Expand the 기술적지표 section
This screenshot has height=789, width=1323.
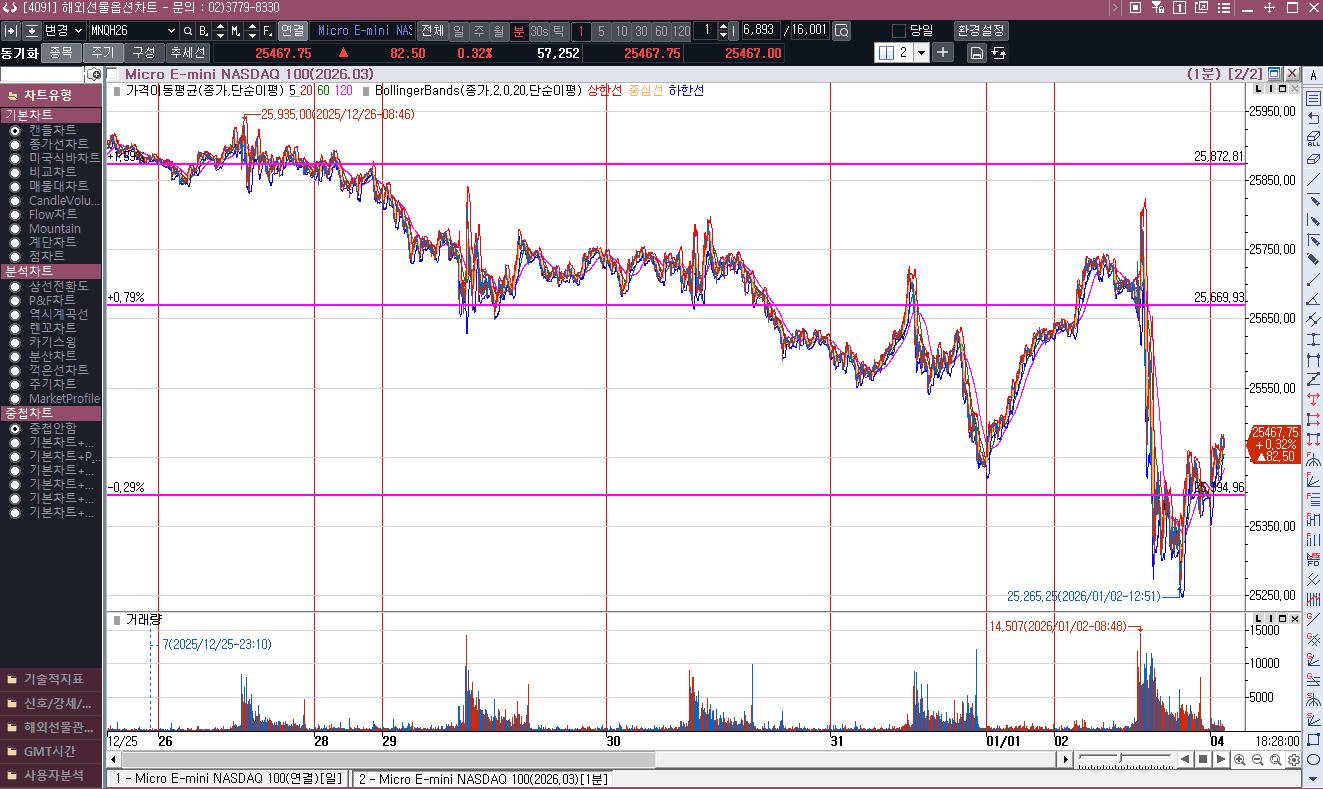point(52,679)
